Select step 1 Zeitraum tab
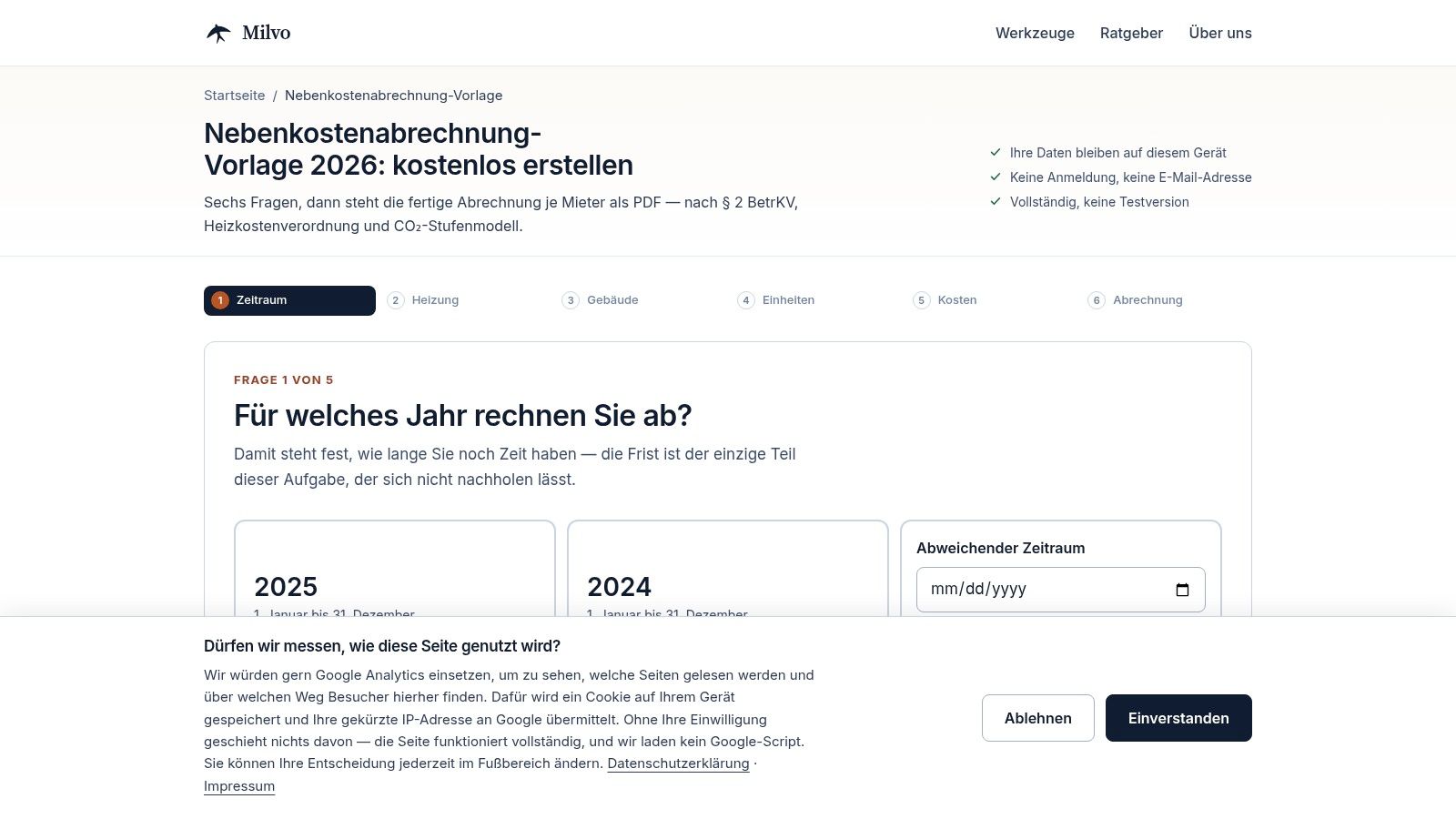 click(289, 300)
